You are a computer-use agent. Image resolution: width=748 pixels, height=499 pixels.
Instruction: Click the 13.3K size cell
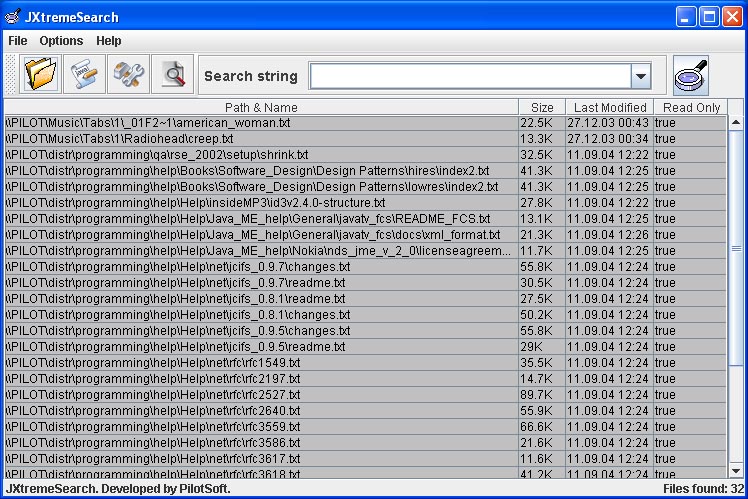tap(542, 139)
